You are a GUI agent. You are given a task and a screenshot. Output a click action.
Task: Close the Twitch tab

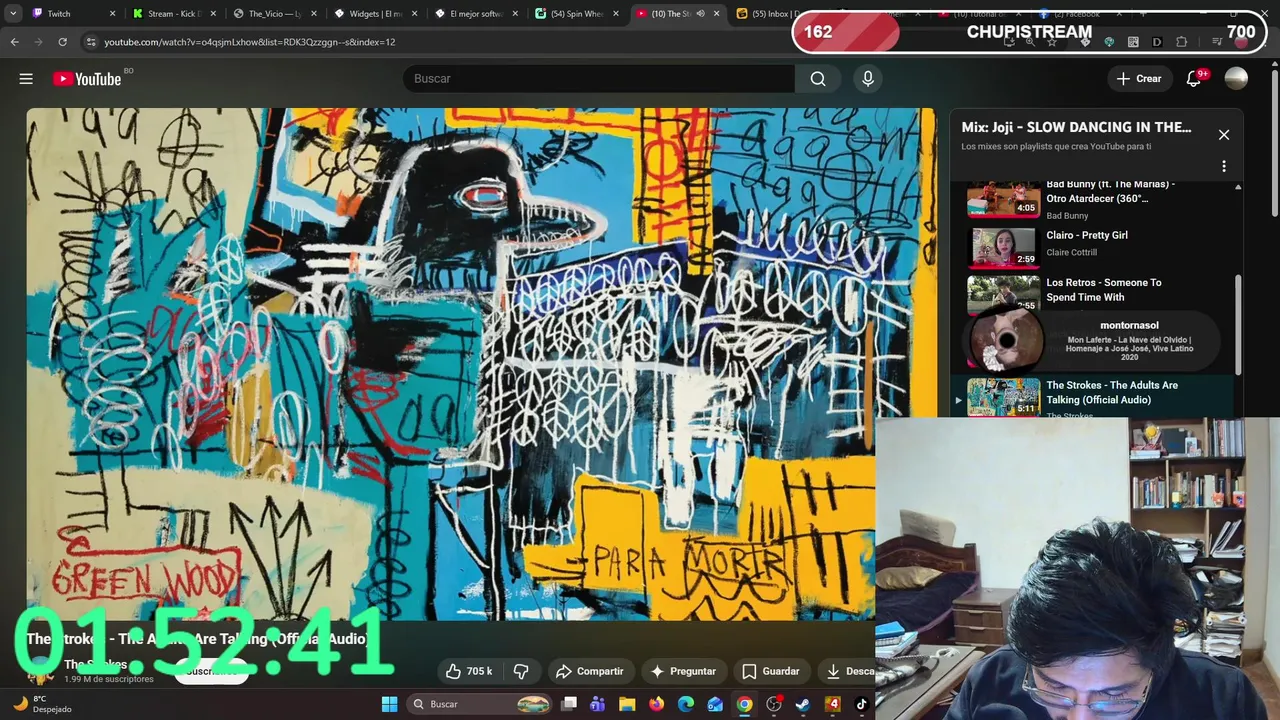point(112,14)
